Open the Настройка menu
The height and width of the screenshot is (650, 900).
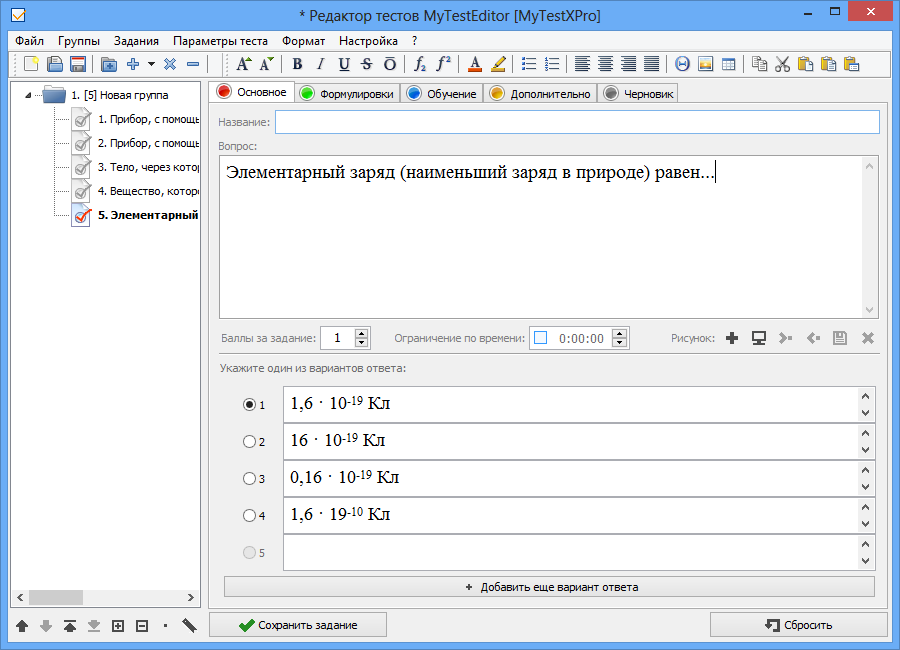pos(368,41)
